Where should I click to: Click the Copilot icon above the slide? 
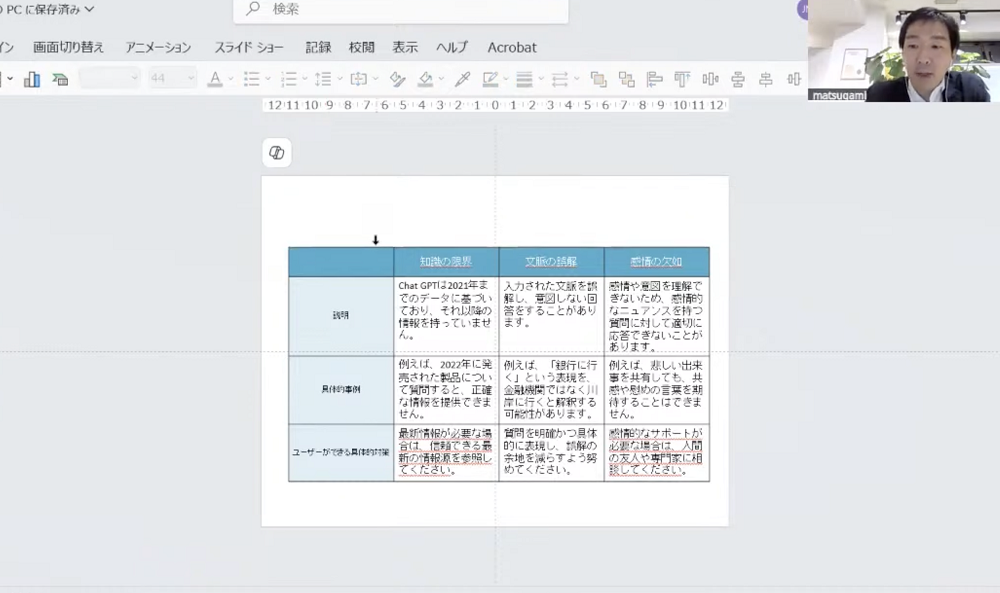pyautogui.click(x=277, y=153)
